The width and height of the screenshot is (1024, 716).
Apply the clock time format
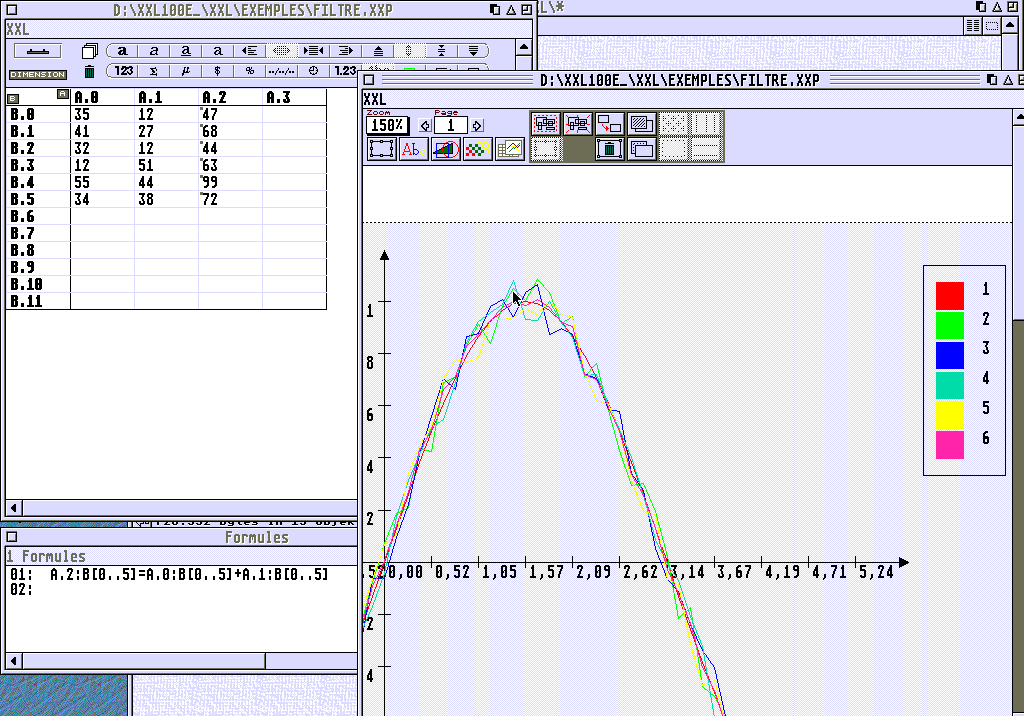[x=313, y=71]
